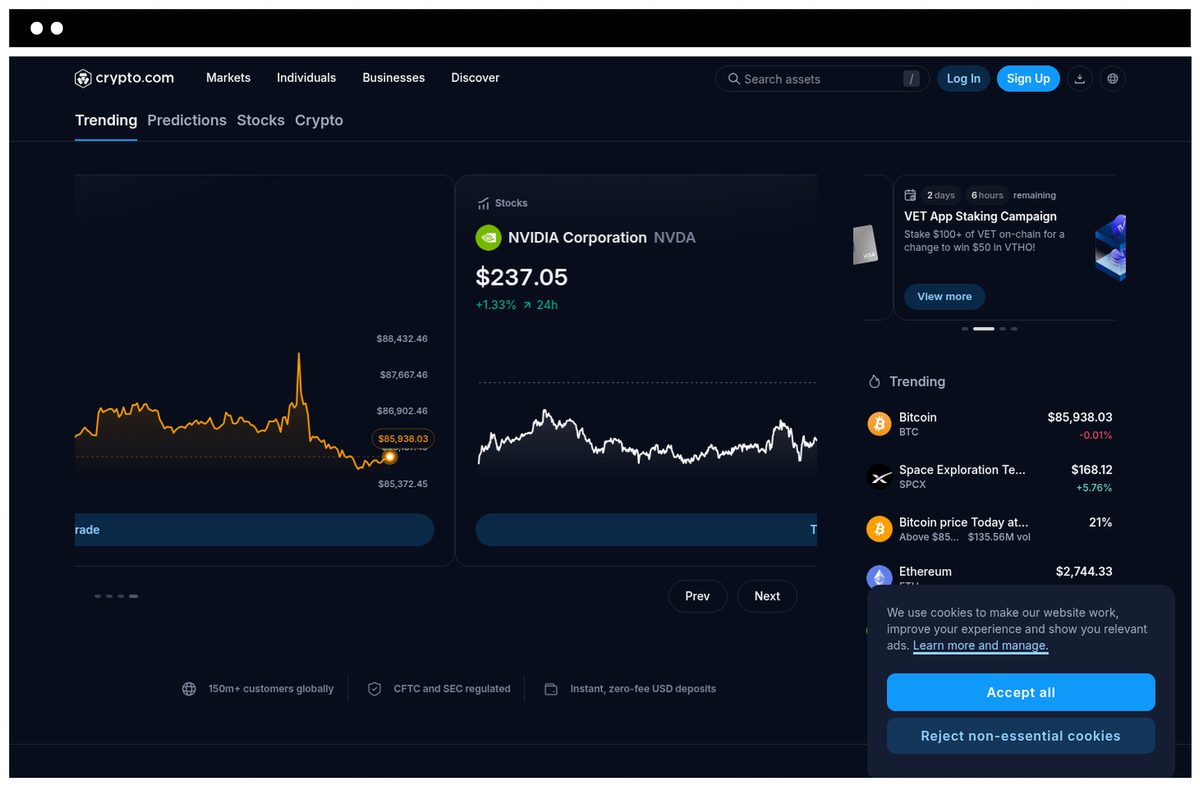Reject non-essential cookies
The image size is (1200, 787).
1020,736
